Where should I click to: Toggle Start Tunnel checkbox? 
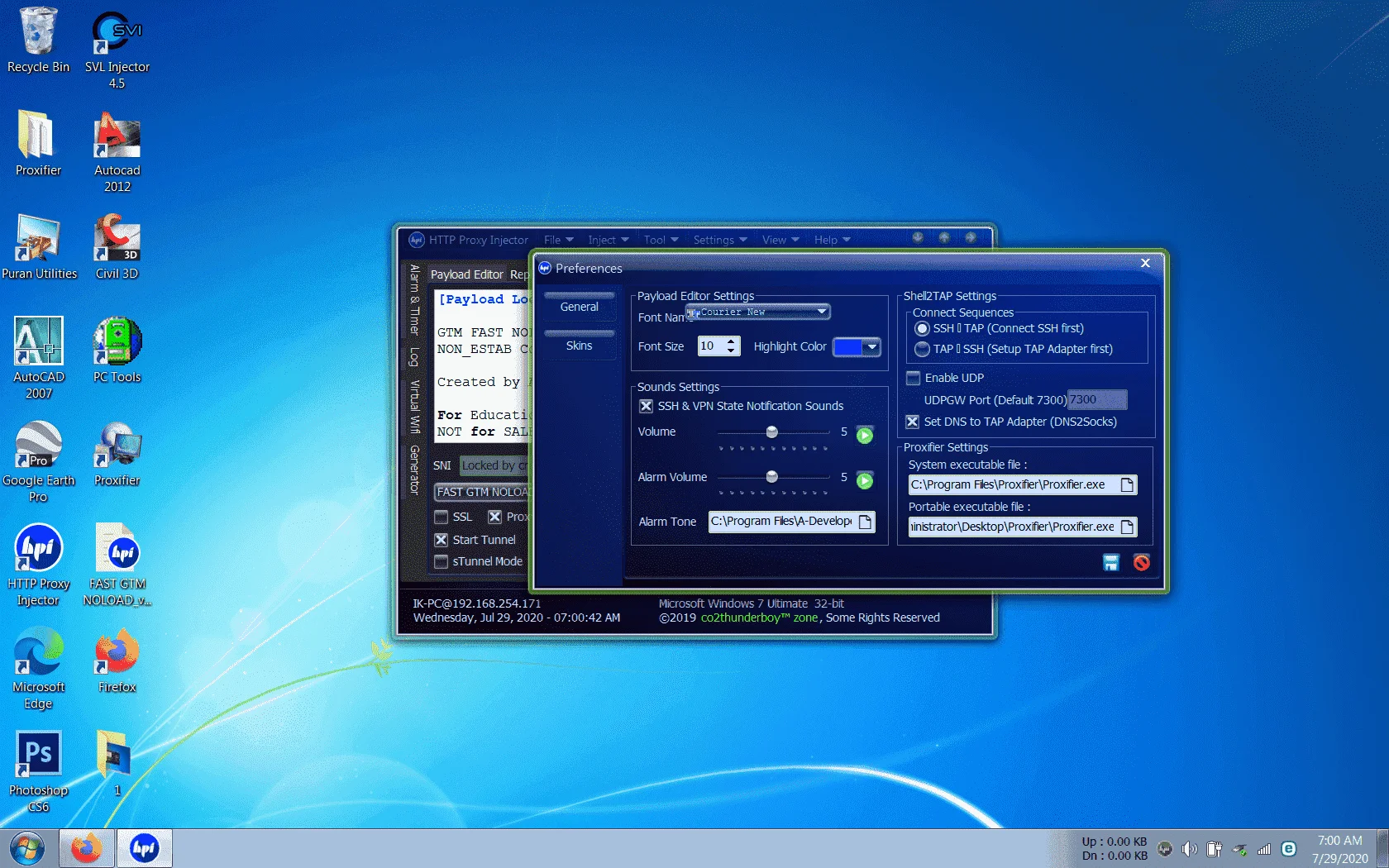(x=442, y=540)
